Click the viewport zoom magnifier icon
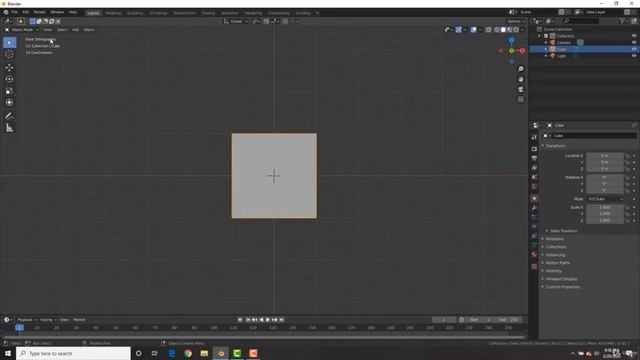Image resolution: width=640 pixels, height=360 pixels. pyautogui.click(x=521, y=69)
